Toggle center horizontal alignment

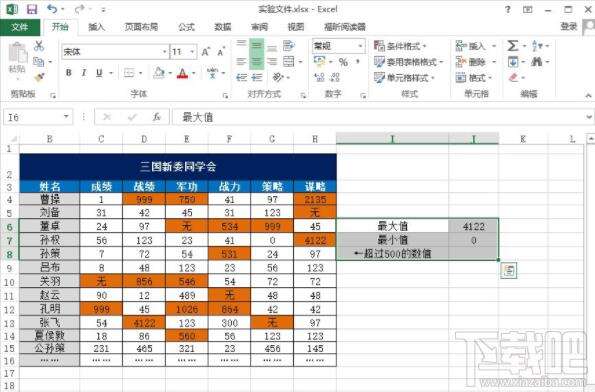(257, 61)
